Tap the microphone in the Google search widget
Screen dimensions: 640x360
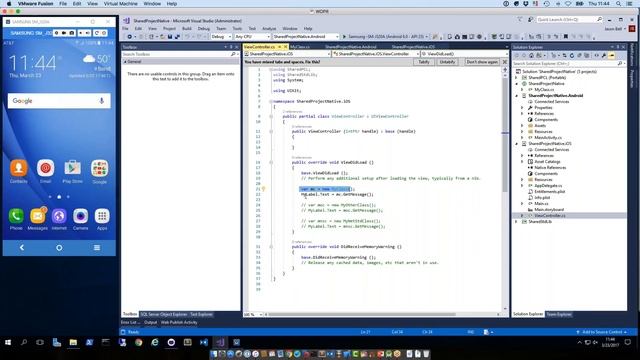pos(101,101)
